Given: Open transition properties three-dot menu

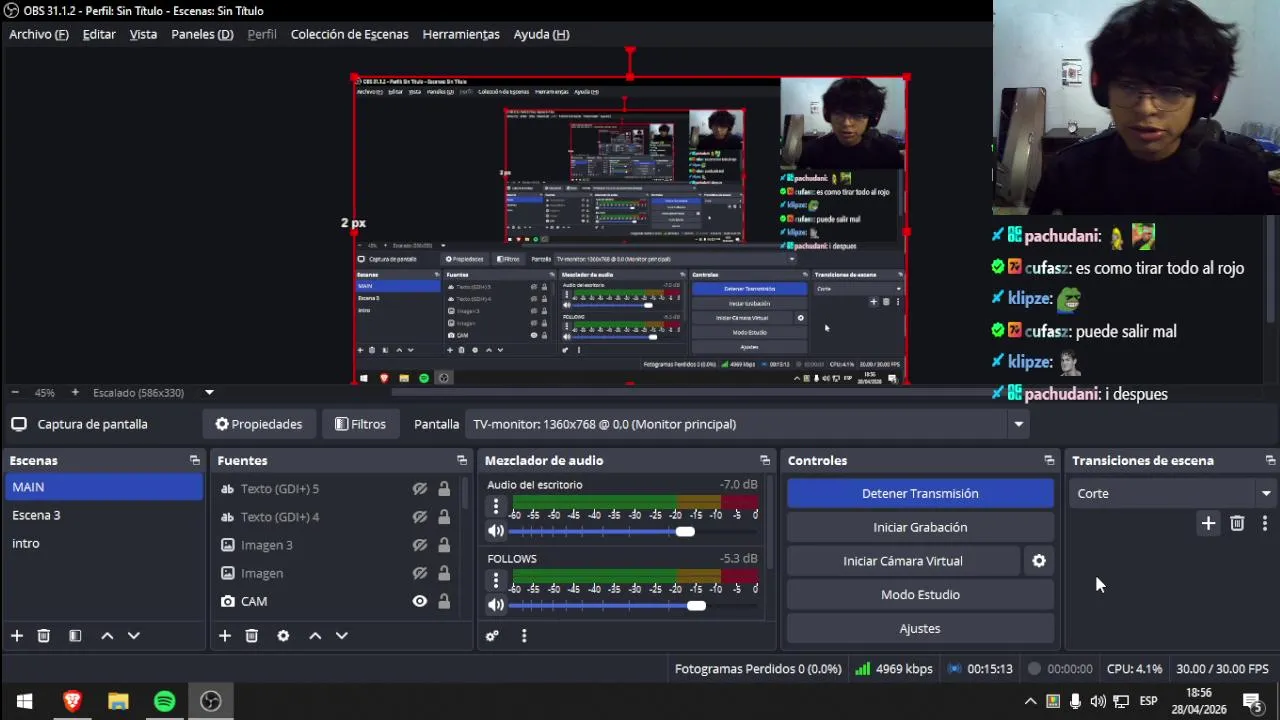Looking at the screenshot, I should (1265, 523).
